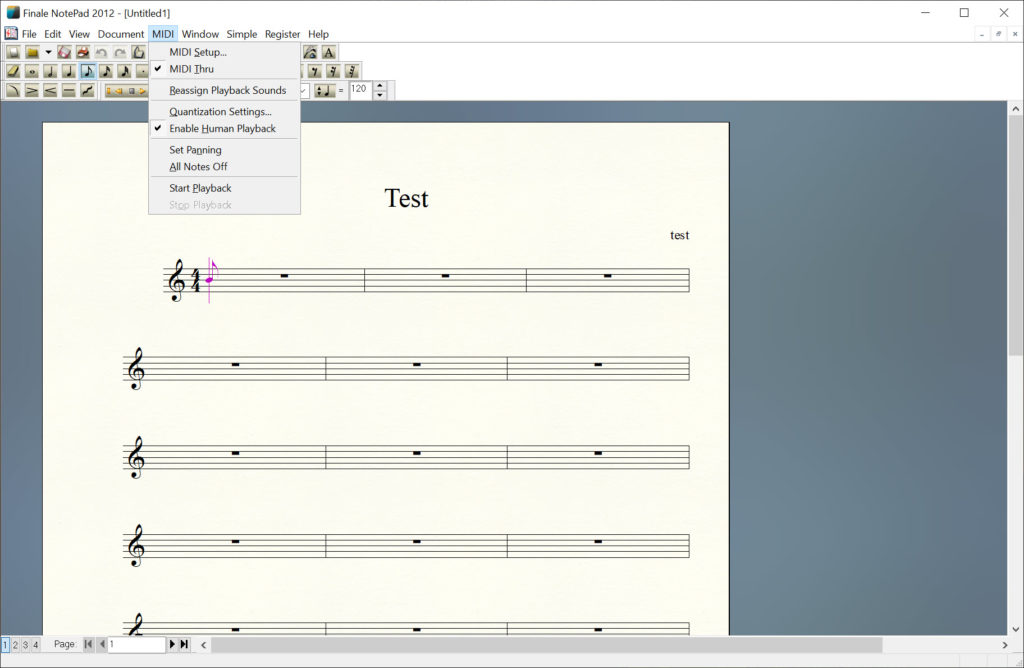Switch to layer 3

pyautogui.click(x=25, y=644)
